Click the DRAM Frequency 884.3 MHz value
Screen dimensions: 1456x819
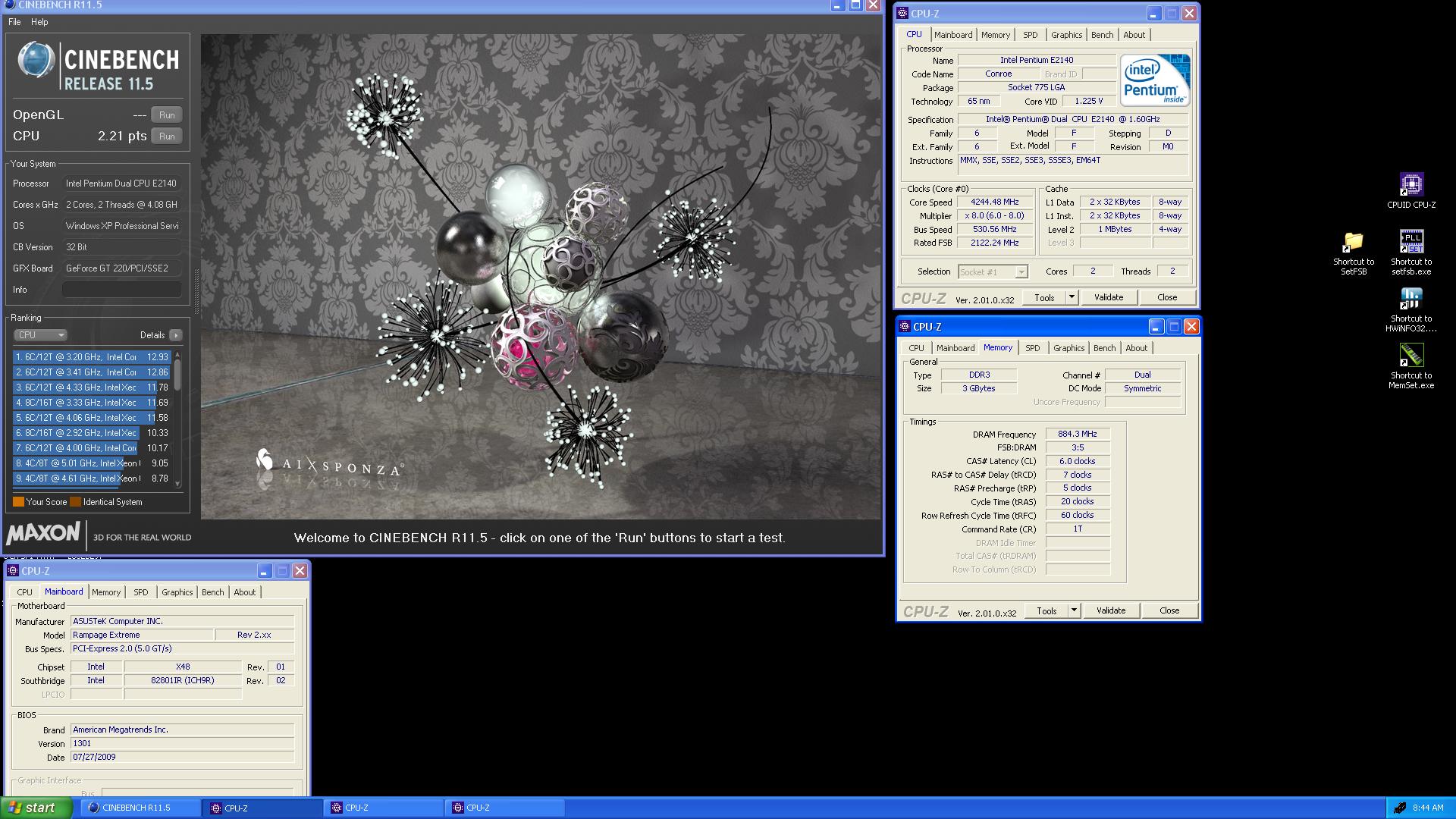pos(1078,435)
